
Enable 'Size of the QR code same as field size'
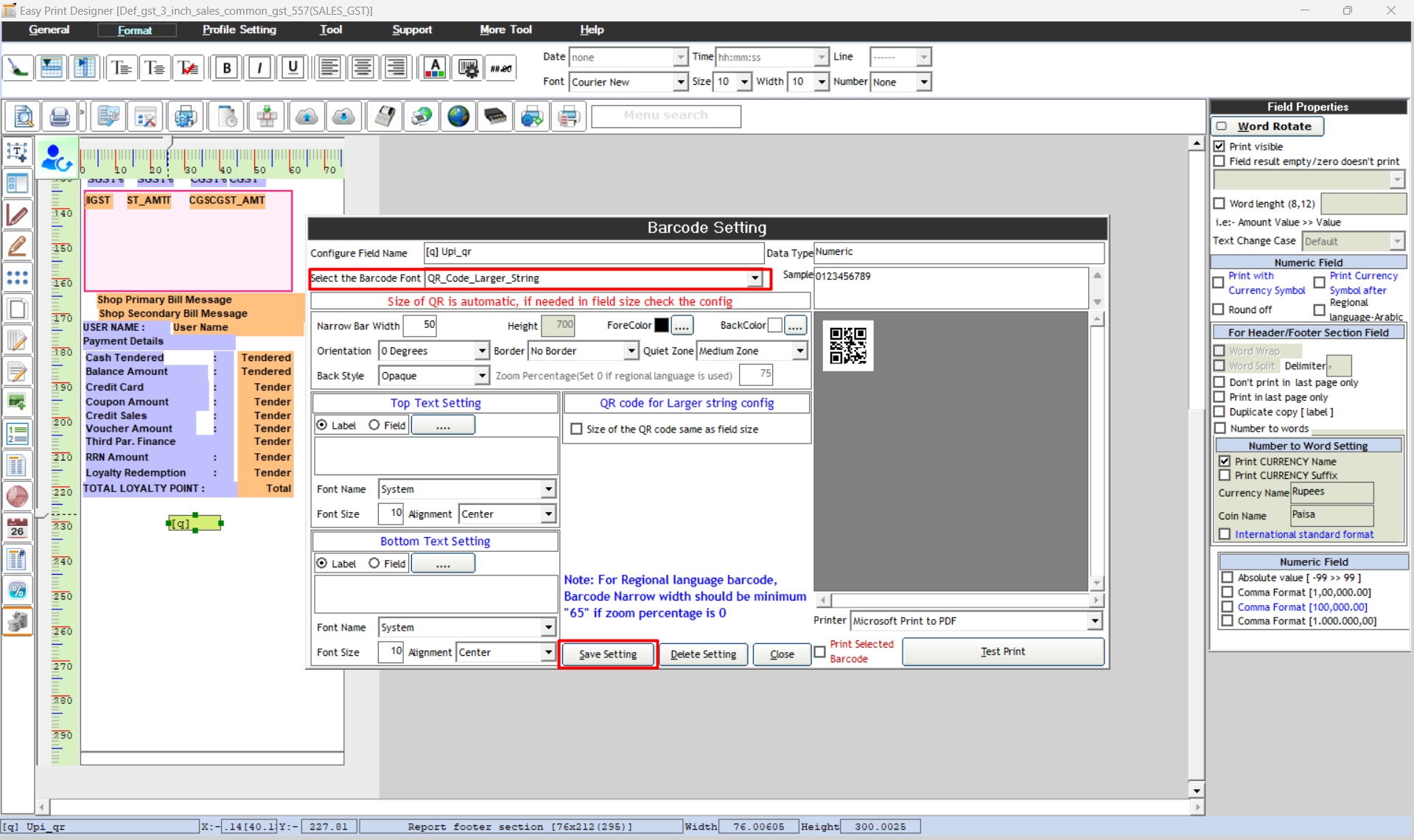(x=576, y=429)
